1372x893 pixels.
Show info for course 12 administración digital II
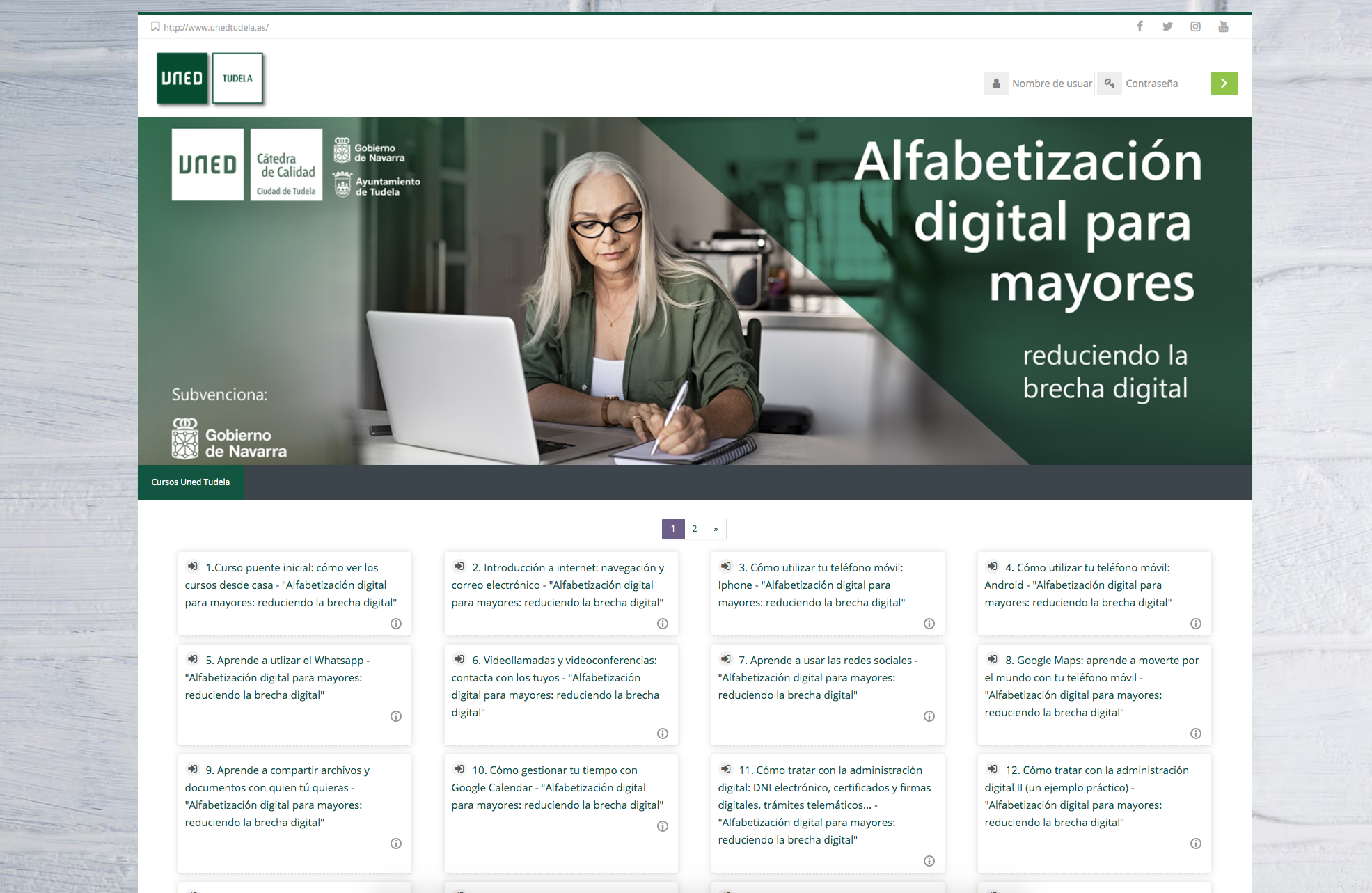pos(1196,844)
